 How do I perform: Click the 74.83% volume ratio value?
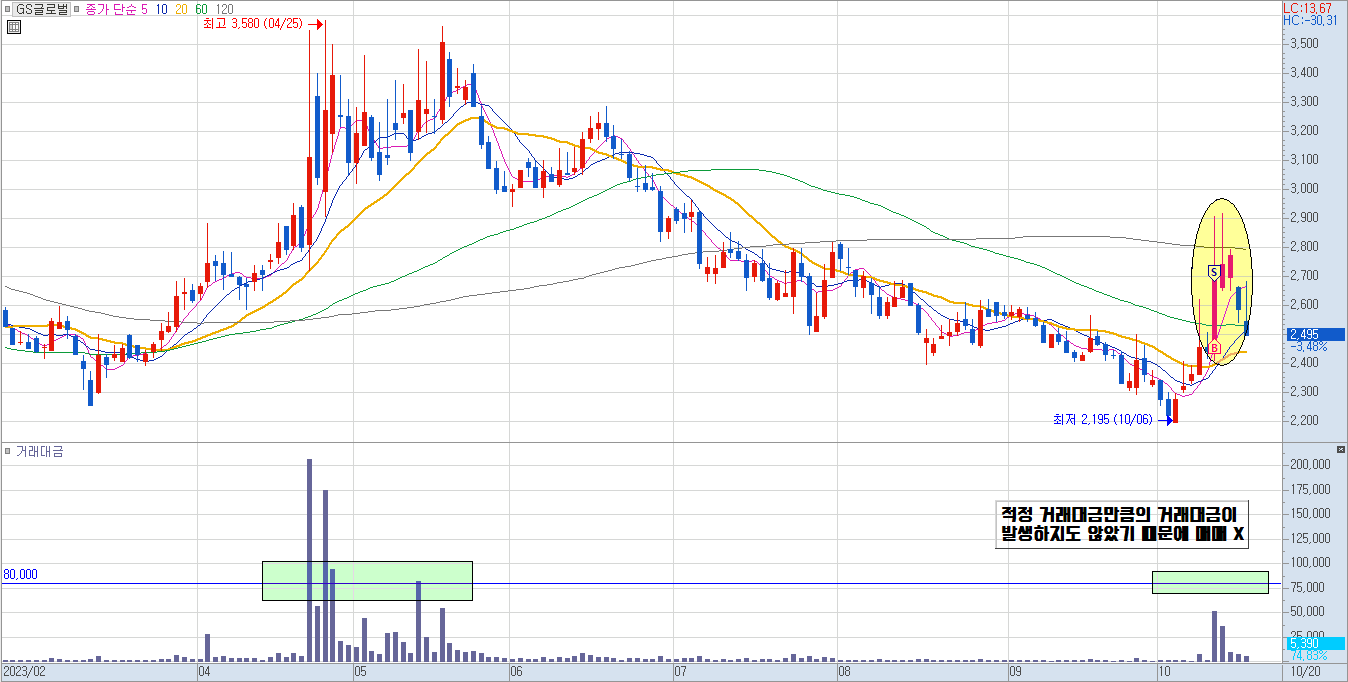pos(1308,655)
